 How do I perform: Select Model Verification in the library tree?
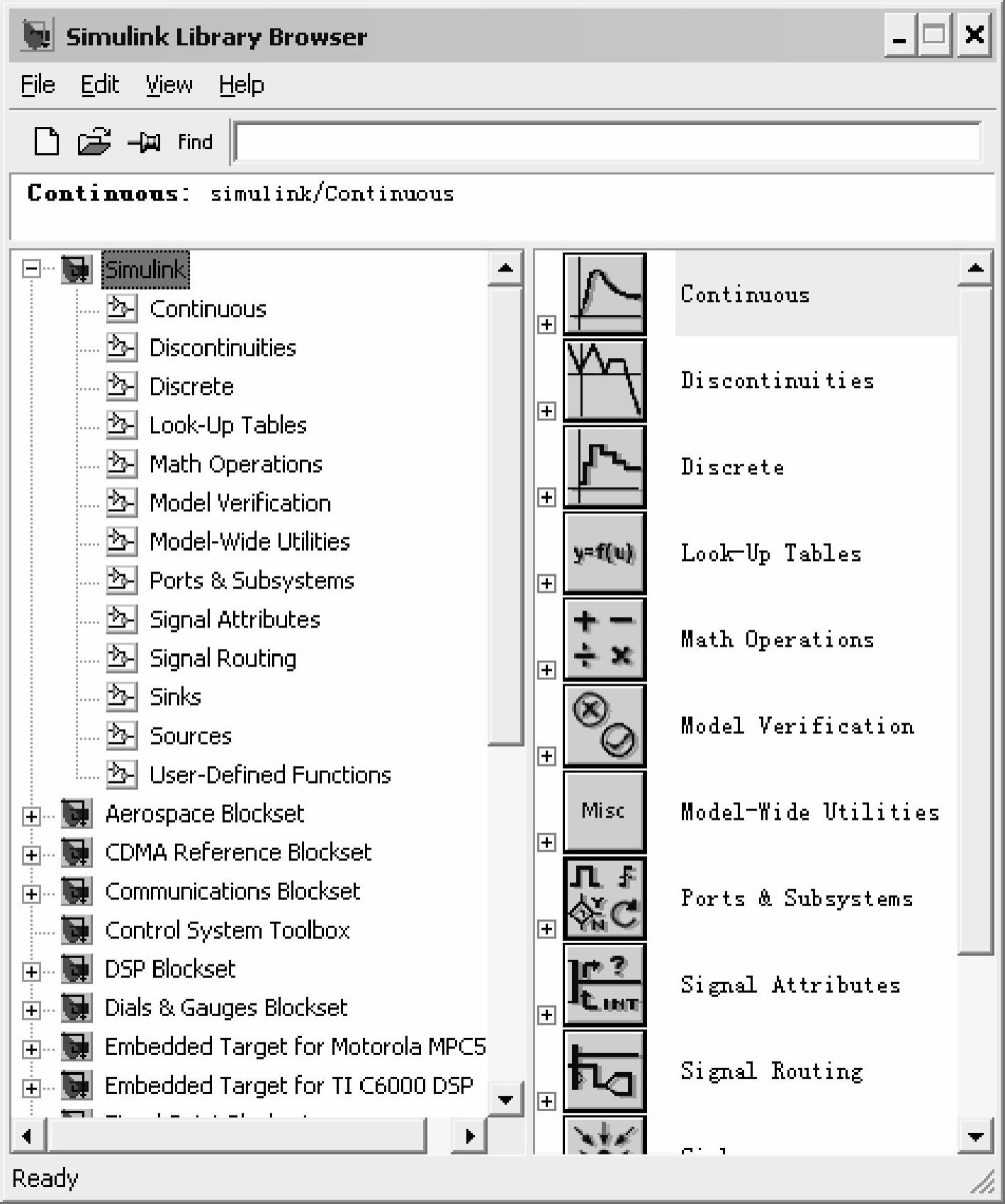pyautogui.click(x=240, y=503)
